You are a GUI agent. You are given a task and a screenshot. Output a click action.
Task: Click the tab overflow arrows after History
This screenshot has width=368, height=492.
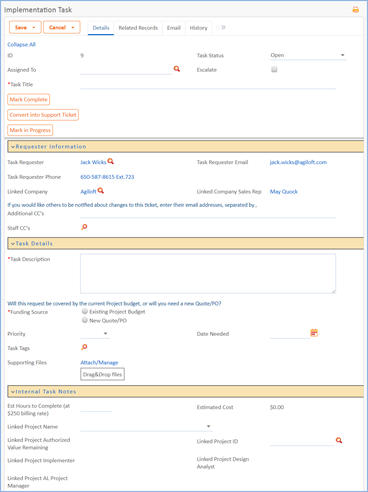(x=221, y=27)
